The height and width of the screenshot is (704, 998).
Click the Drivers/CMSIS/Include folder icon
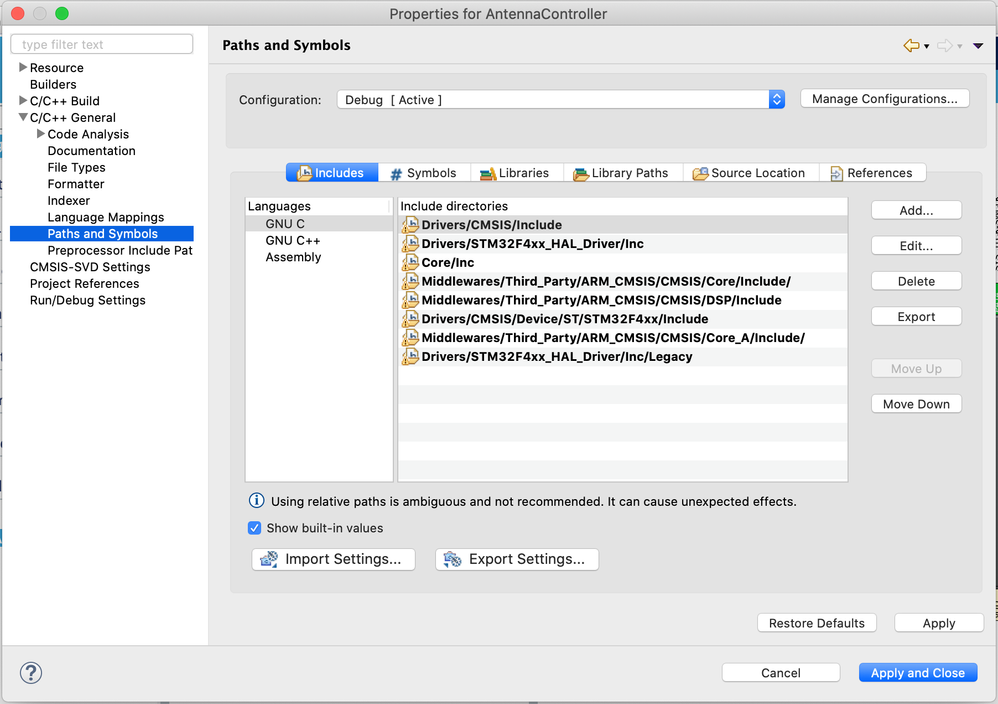point(410,225)
